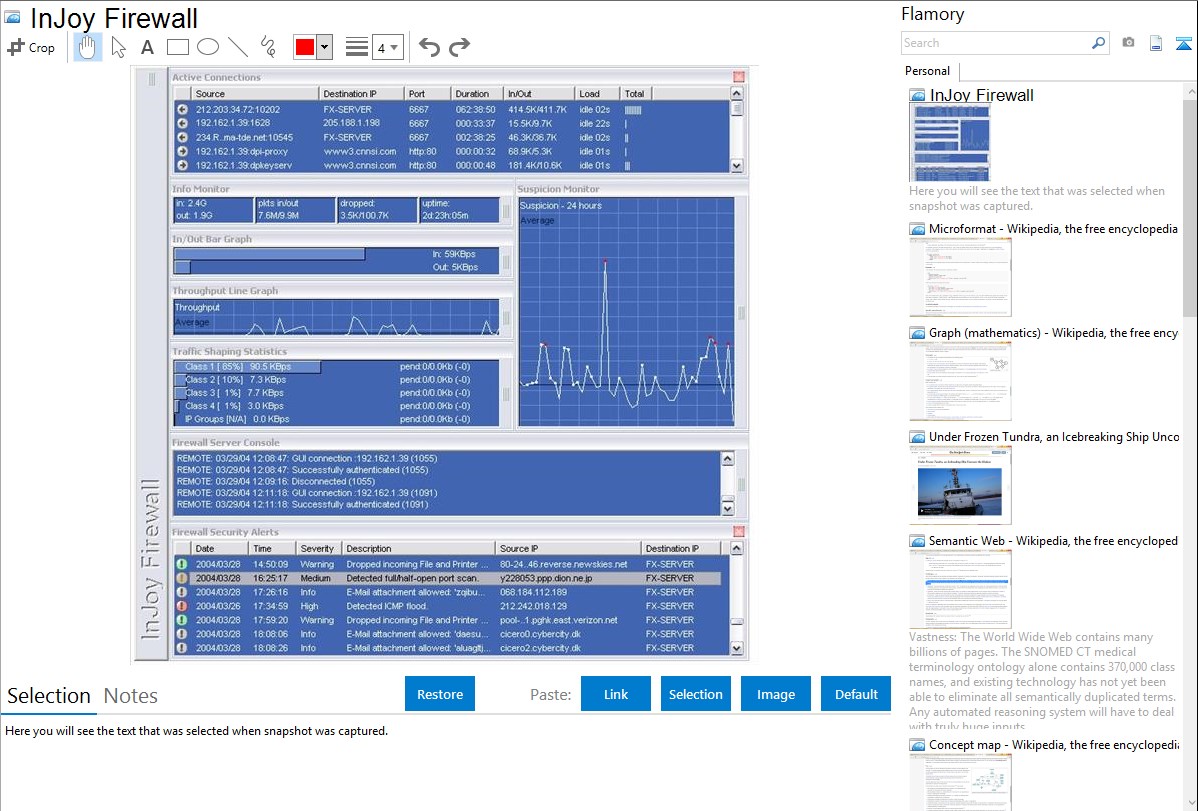Switch to the Notes tab
Image resolution: width=1198 pixels, height=811 pixels.
coord(130,696)
